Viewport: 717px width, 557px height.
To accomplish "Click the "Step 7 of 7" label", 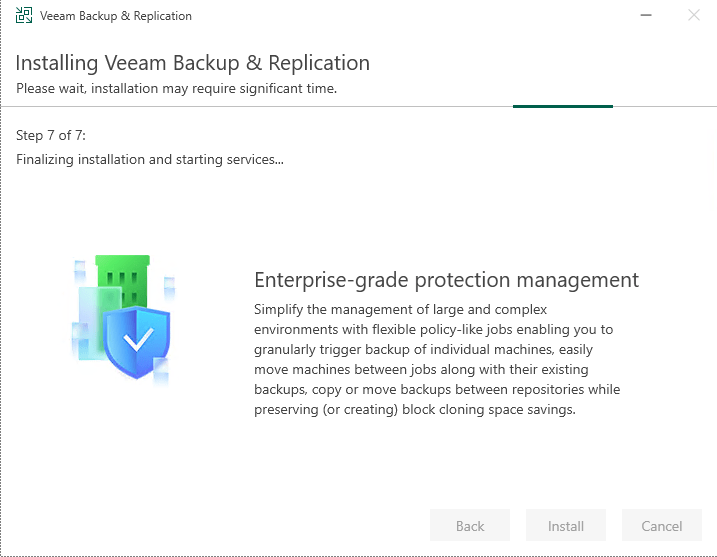I will tap(58, 135).
